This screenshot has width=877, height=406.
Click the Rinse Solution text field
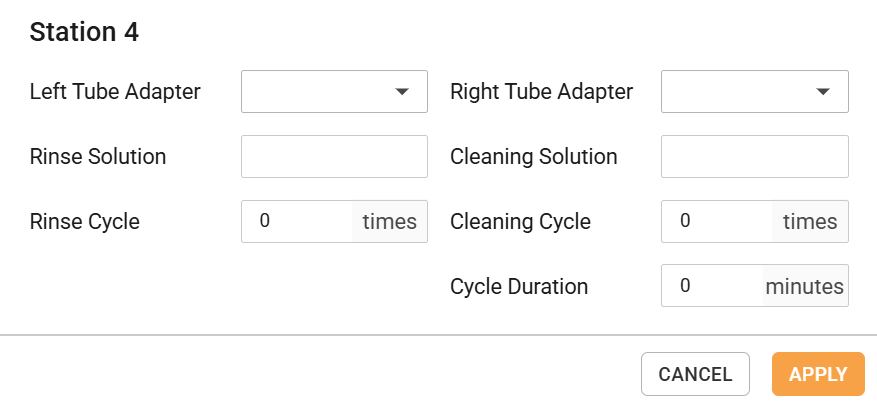tap(334, 157)
